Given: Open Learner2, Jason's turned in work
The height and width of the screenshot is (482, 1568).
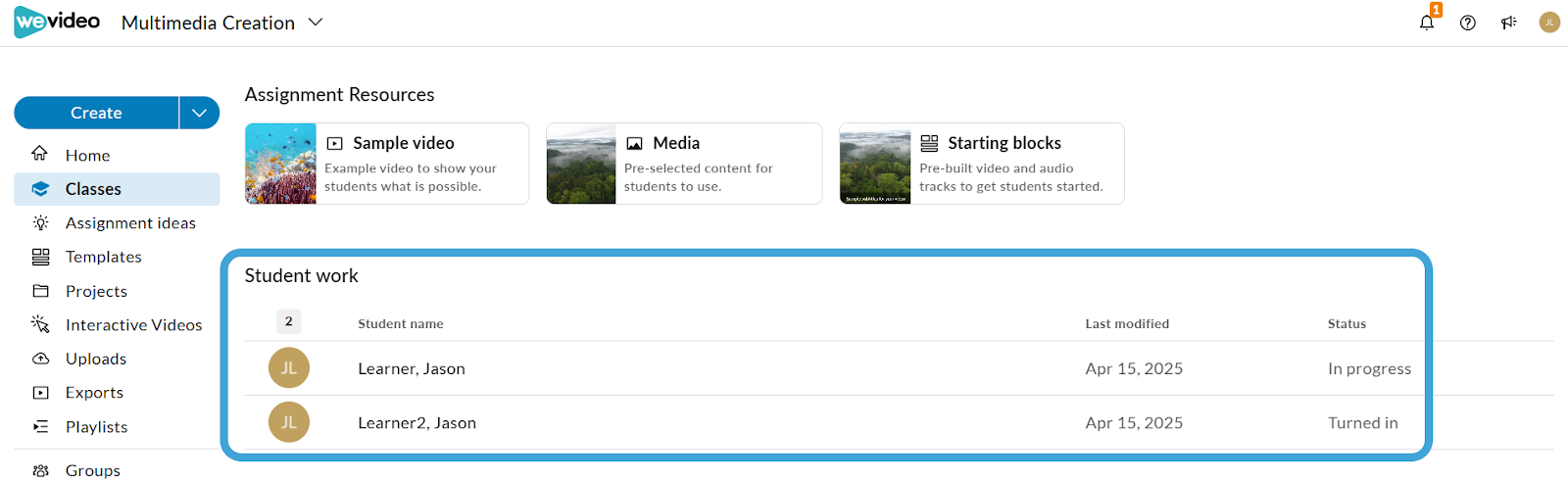Looking at the screenshot, I should point(899,422).
